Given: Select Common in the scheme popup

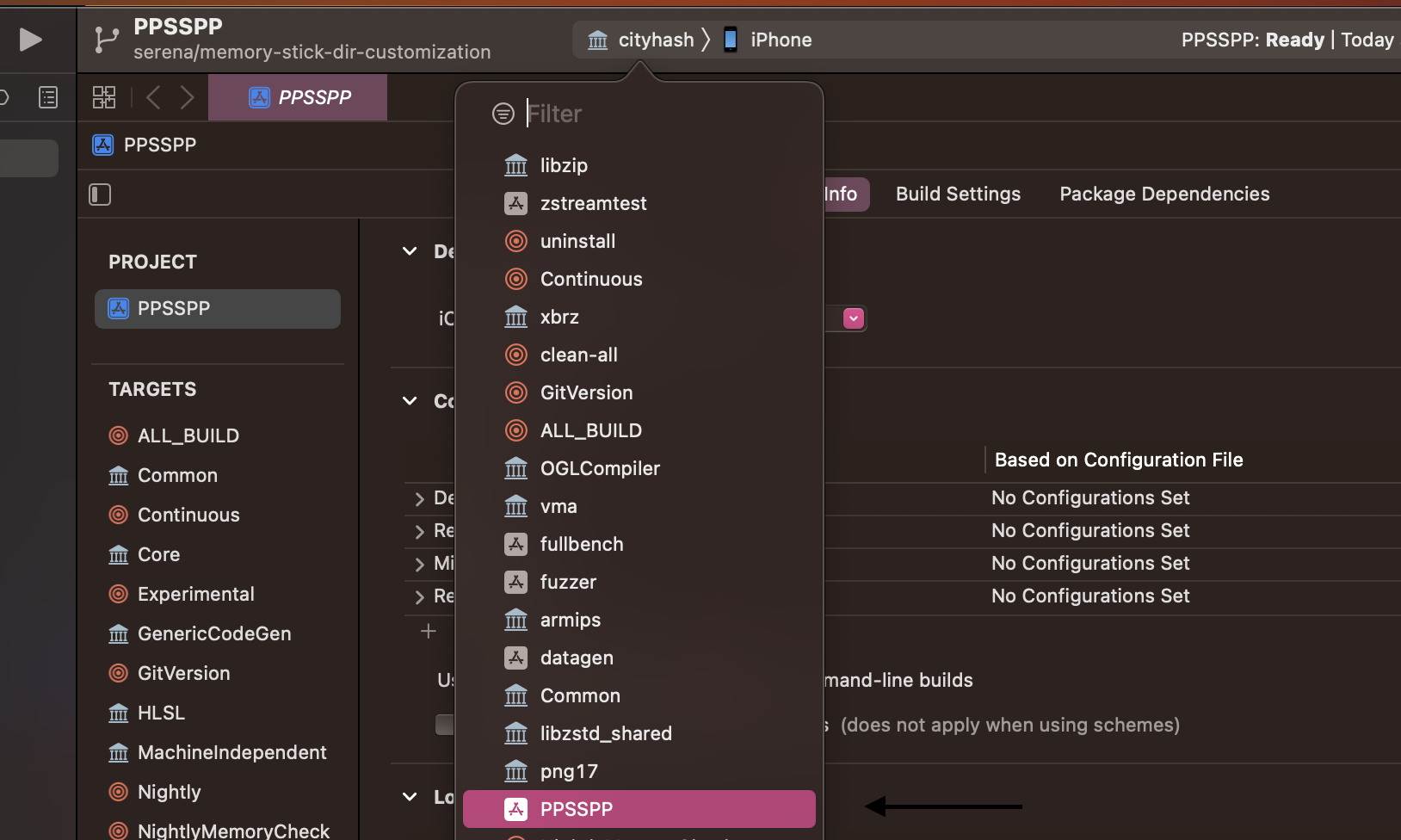Looking at the screenshot, I should tap(639, 695).
